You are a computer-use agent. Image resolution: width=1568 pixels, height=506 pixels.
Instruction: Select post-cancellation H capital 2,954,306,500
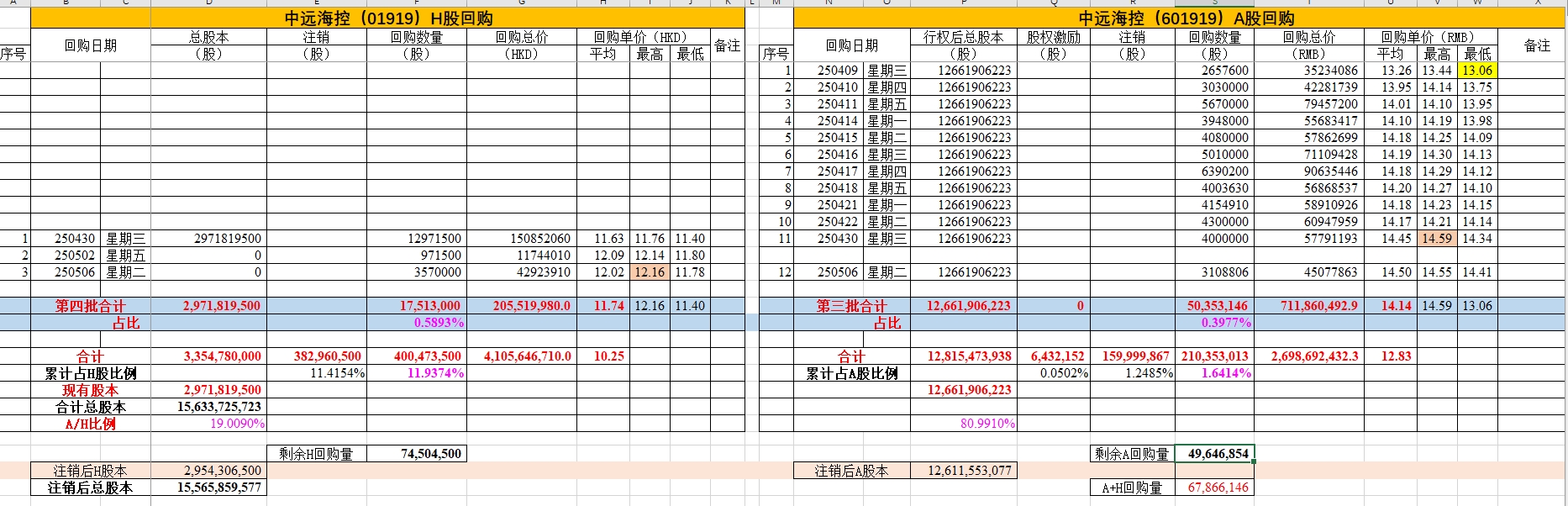(208, 471)
